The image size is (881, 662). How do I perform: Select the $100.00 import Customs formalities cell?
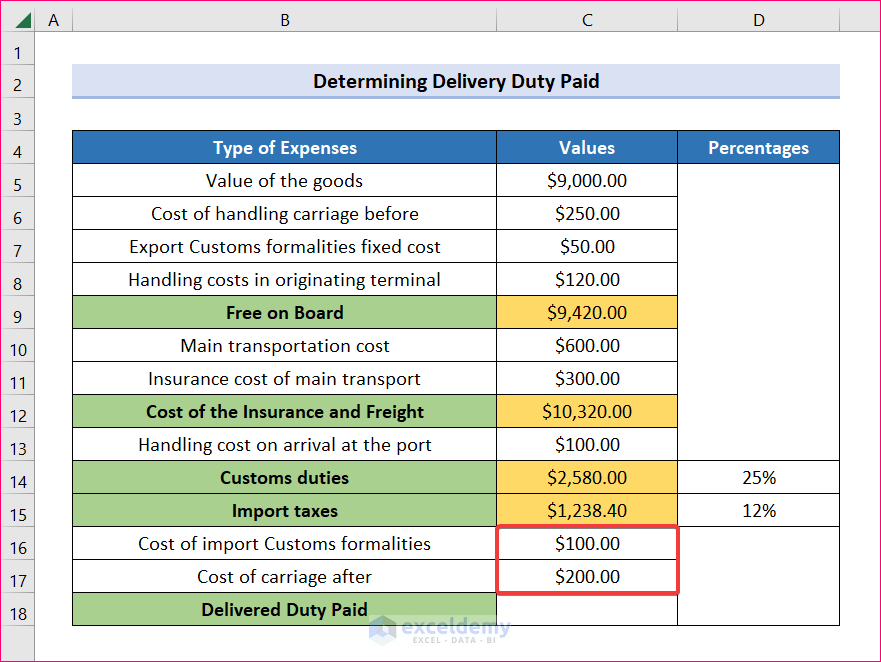pyautogui.click(x=587, y=544)
